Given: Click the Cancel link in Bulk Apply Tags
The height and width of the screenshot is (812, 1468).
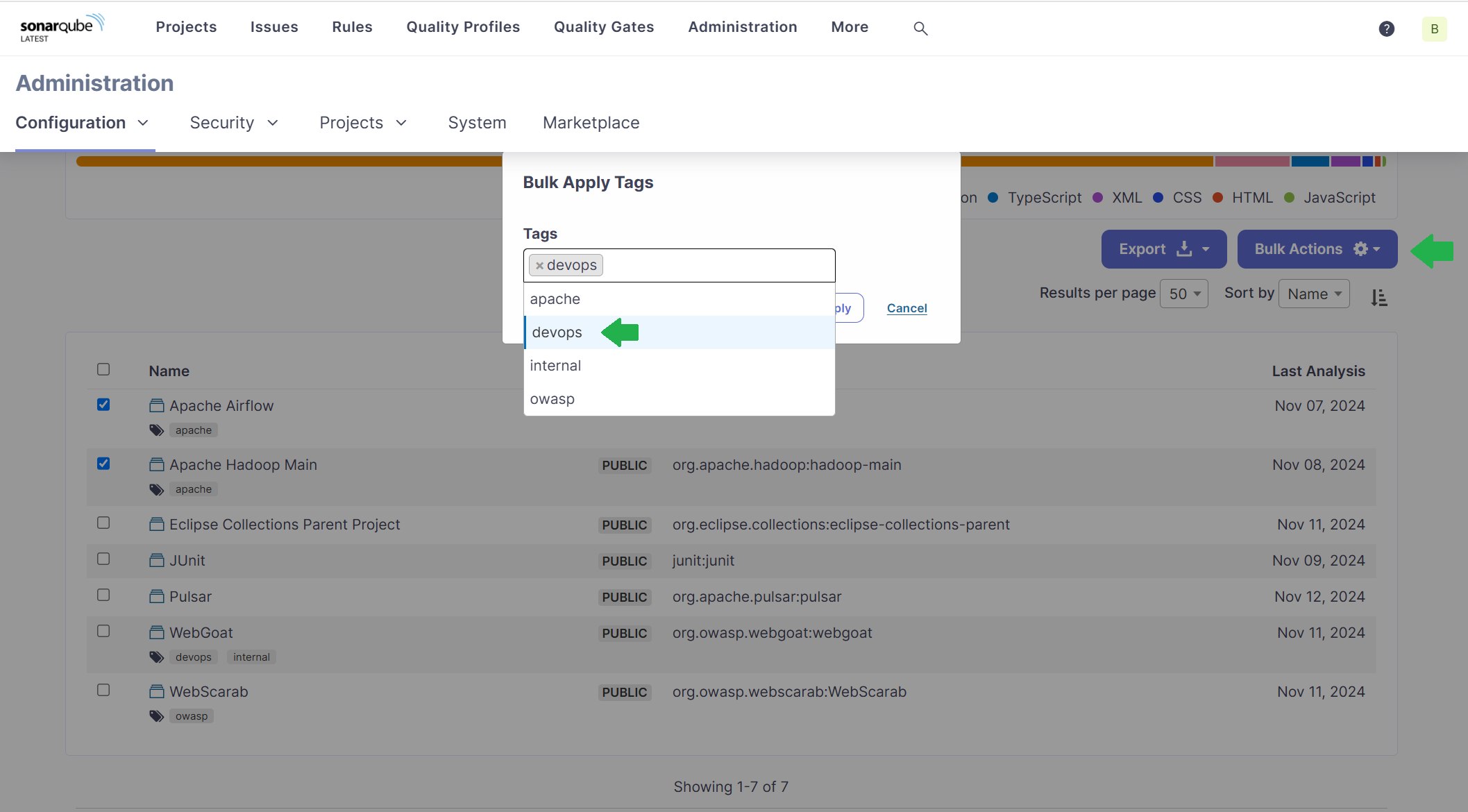Looking at the screenshot, I should 906,308.
